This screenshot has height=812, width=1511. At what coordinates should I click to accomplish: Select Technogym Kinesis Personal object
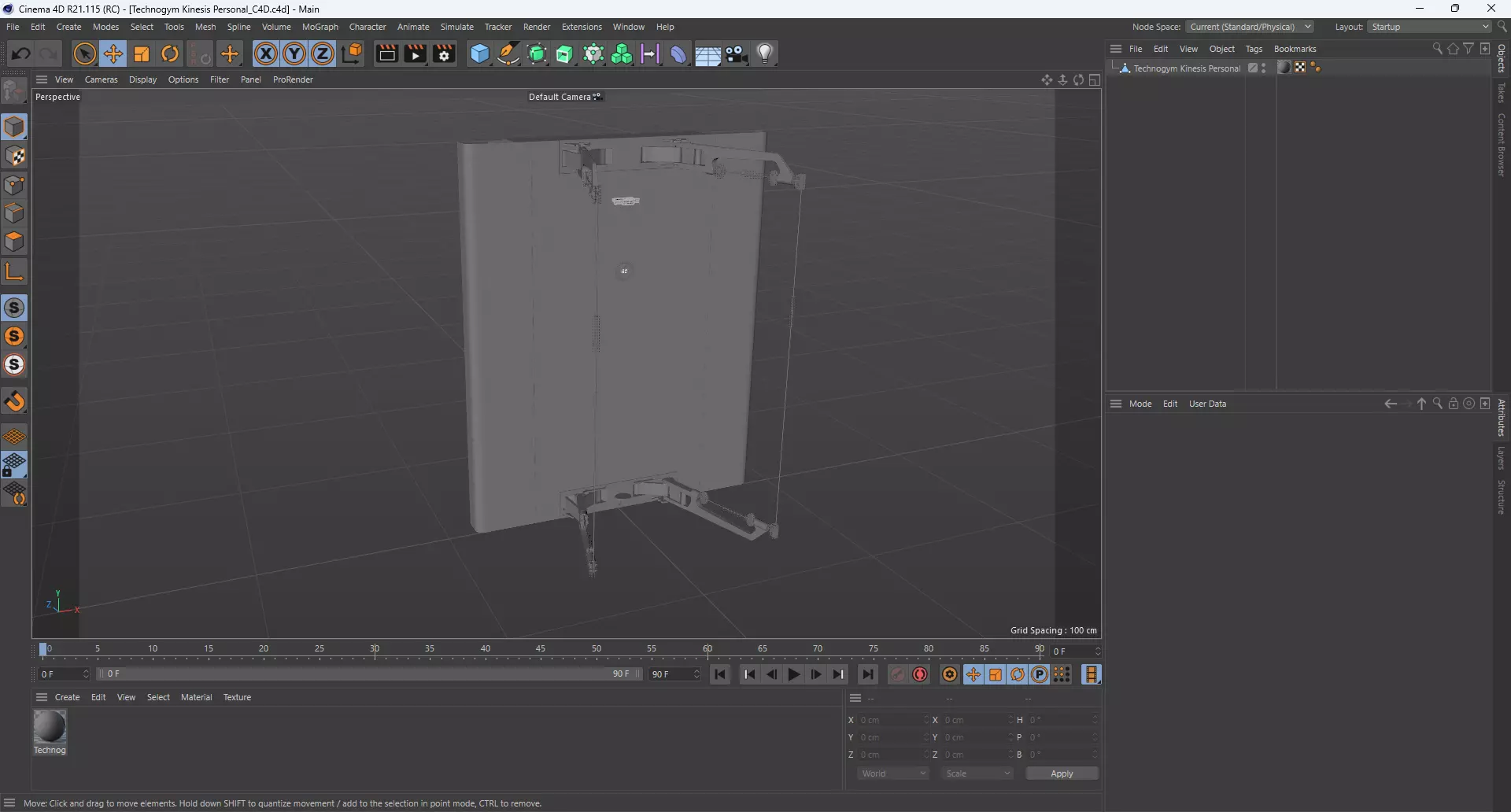tap(1187, 68)
